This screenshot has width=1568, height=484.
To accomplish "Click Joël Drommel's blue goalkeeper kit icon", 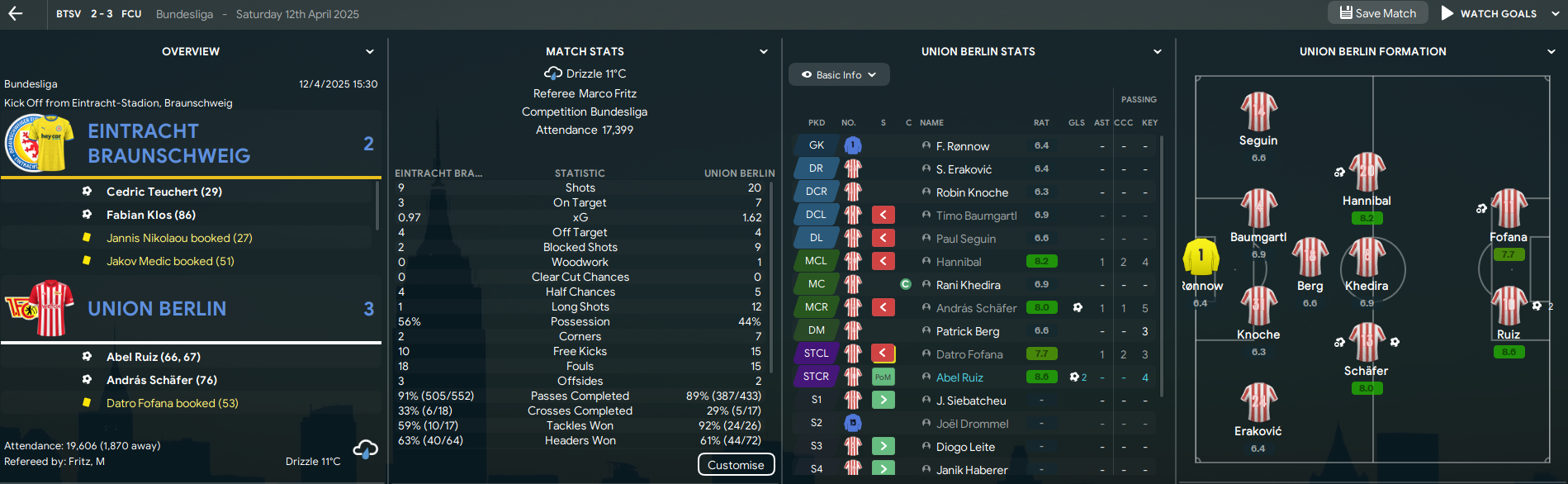I will (853, 424).
